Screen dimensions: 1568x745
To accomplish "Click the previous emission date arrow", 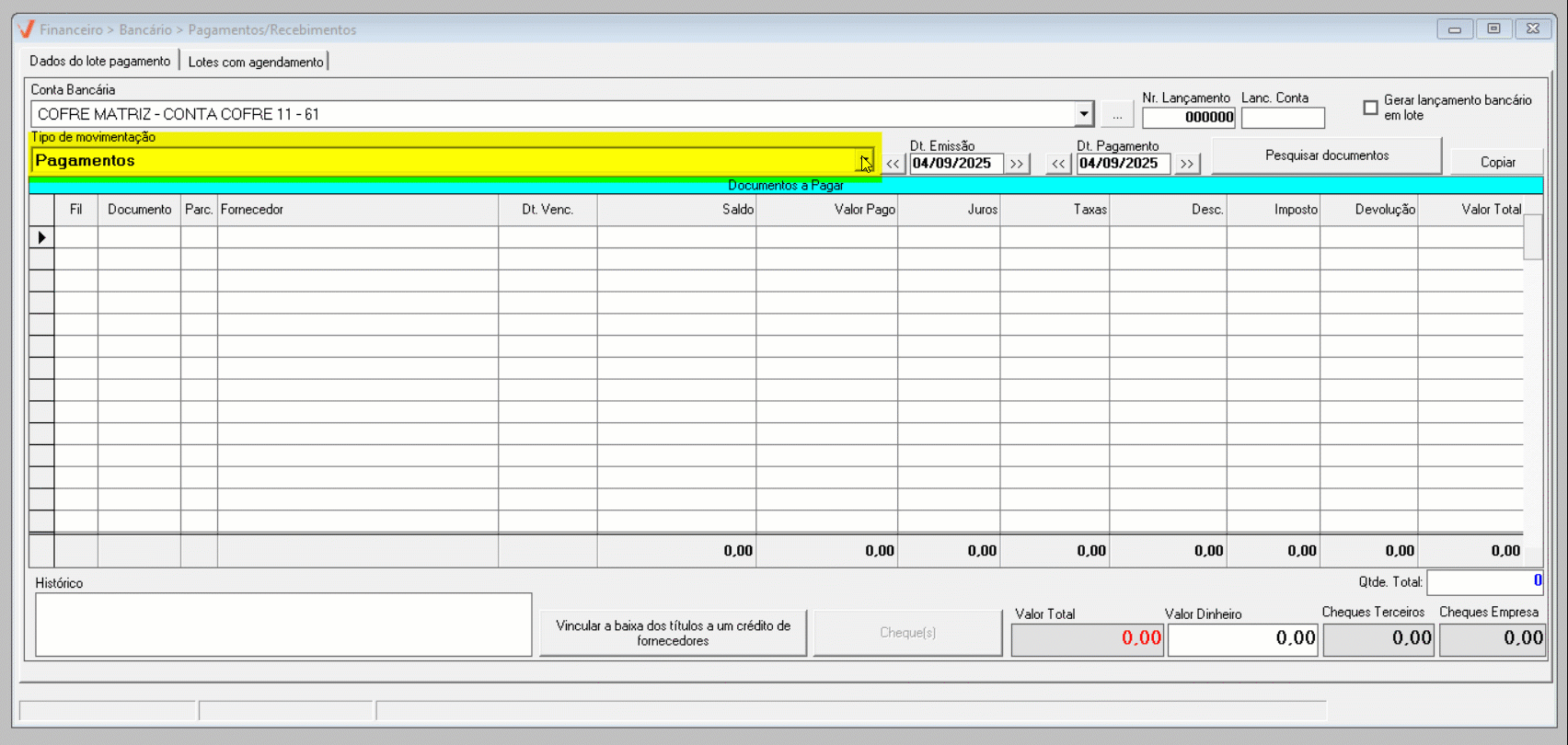I will tap(893, 164).
